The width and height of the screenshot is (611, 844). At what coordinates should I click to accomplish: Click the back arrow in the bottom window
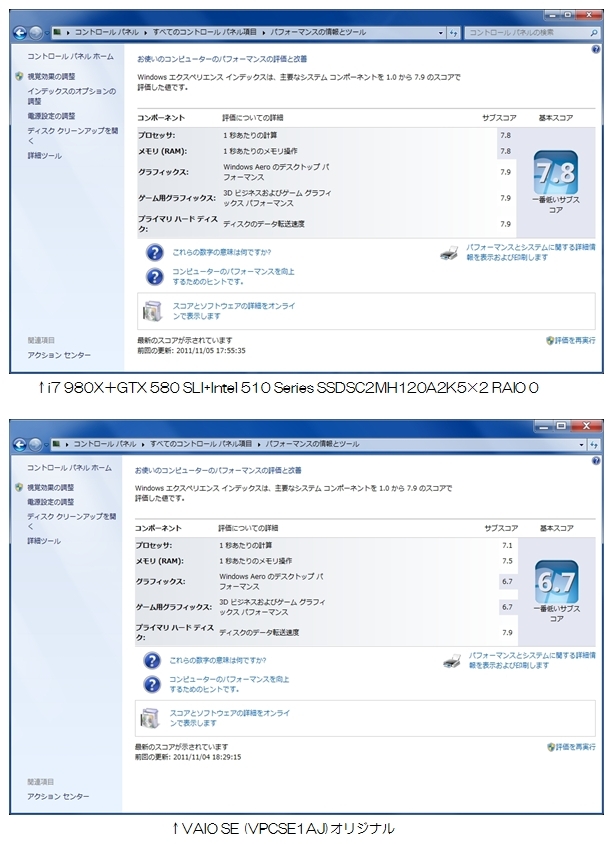click(x=20, y=445)
